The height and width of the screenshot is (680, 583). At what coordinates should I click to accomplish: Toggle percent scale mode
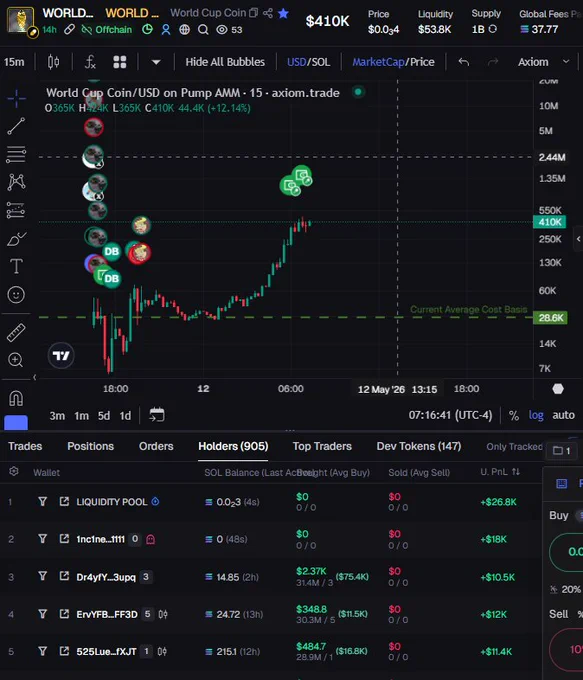point(514,415)
